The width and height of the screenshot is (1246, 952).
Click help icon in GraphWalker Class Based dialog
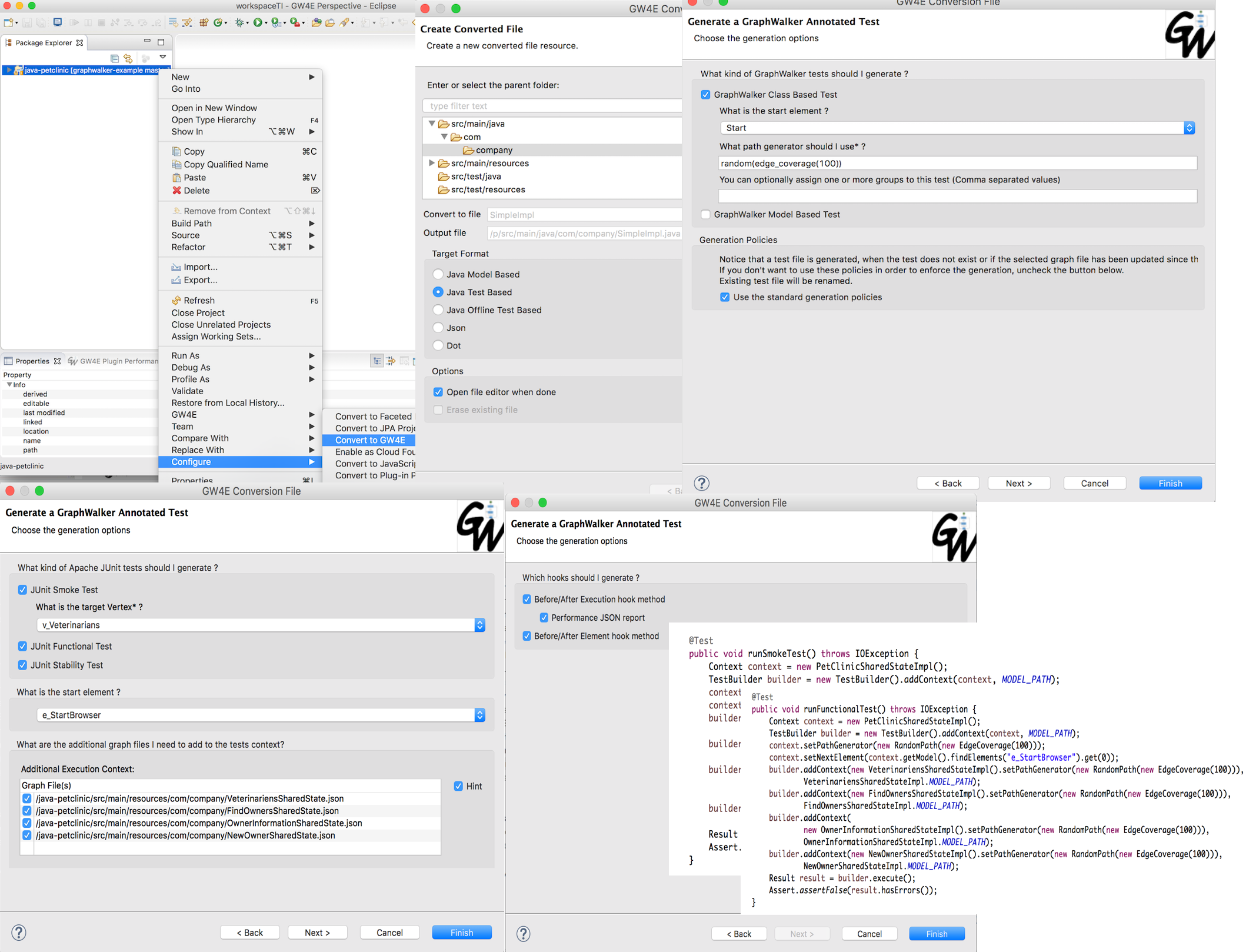(701, 483)
